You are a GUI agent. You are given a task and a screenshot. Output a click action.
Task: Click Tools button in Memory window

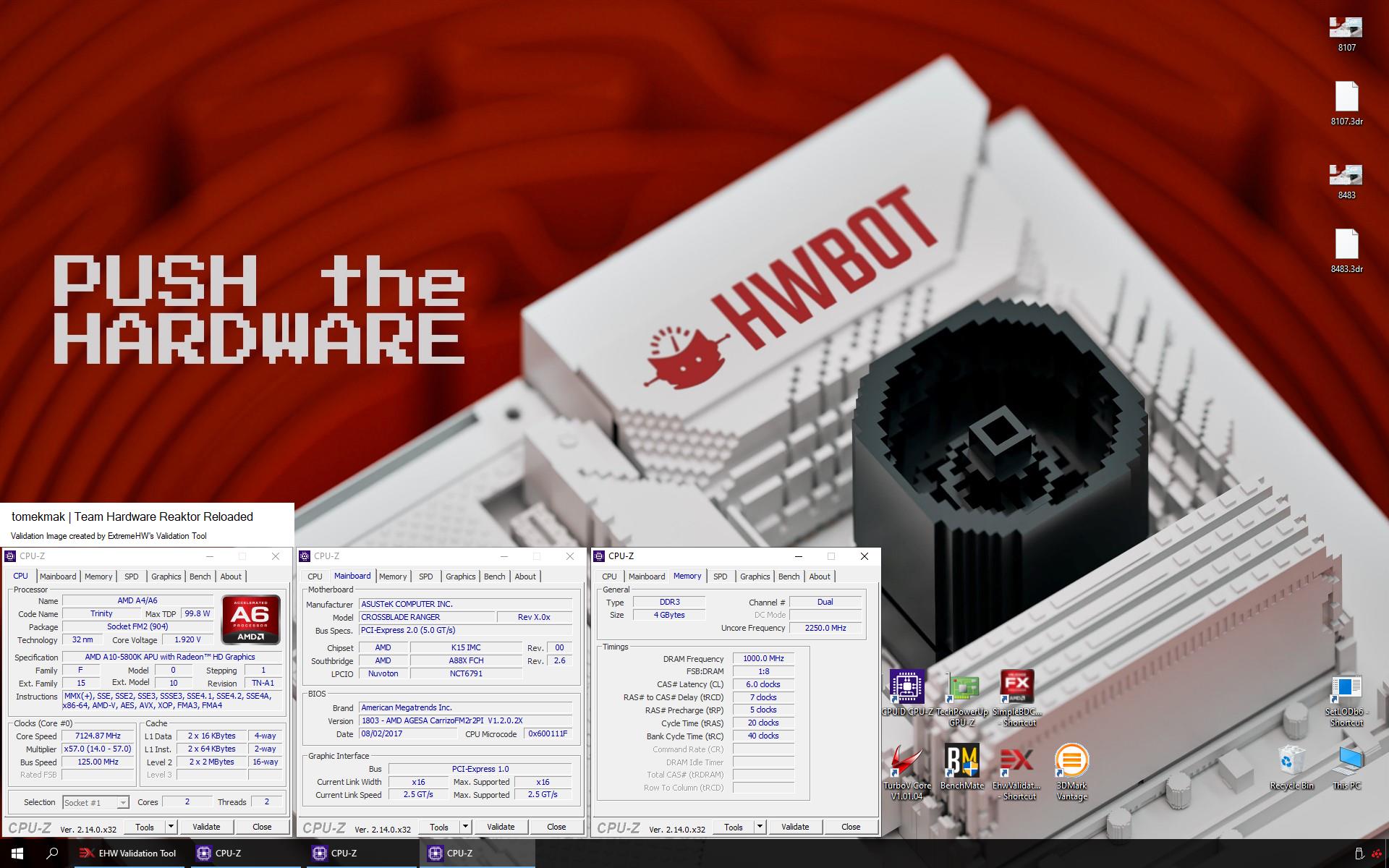tap(734, 827)
